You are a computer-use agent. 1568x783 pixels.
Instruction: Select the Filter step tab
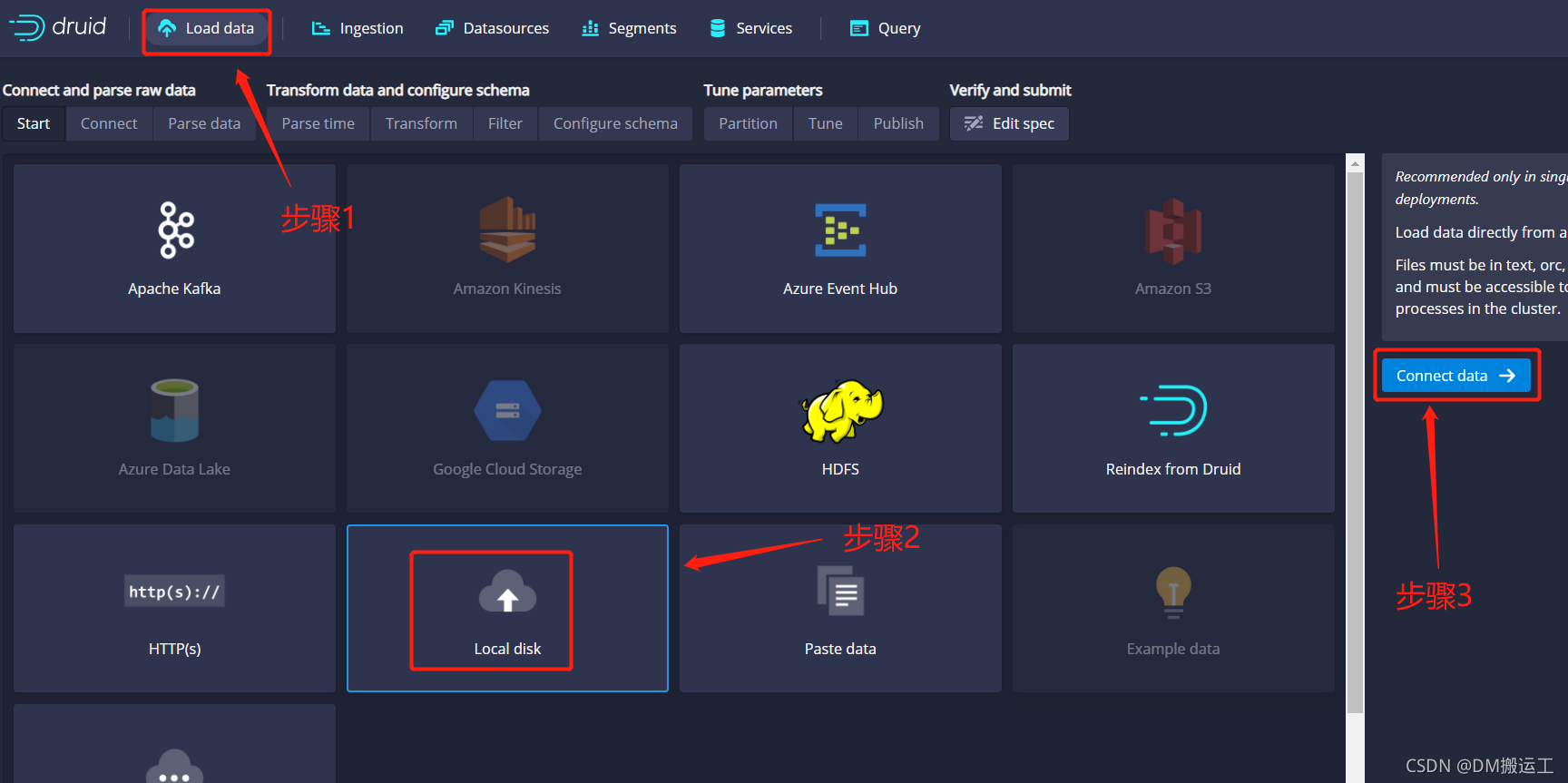505,123
